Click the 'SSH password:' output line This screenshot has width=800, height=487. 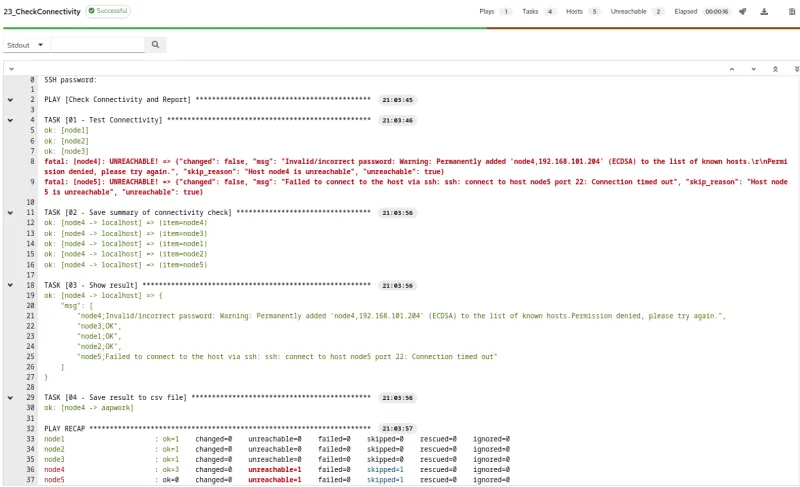click(70, 80)
